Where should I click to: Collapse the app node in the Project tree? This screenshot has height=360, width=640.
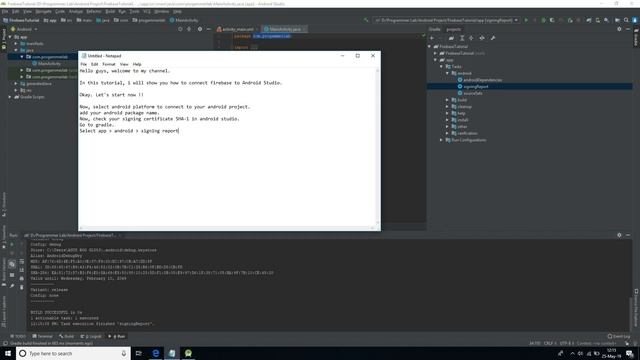click(x=10, y=37)
